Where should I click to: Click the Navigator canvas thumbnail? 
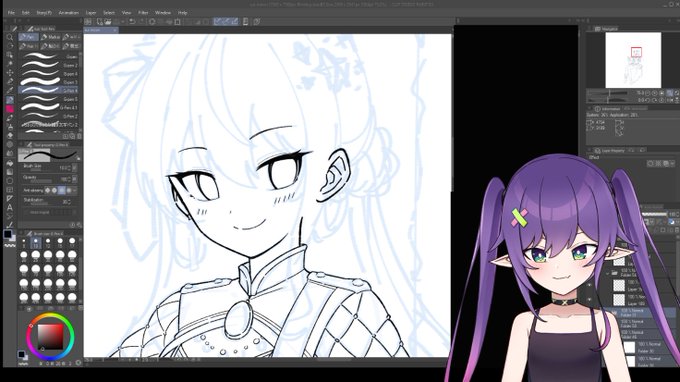click(x=633, y=60)
